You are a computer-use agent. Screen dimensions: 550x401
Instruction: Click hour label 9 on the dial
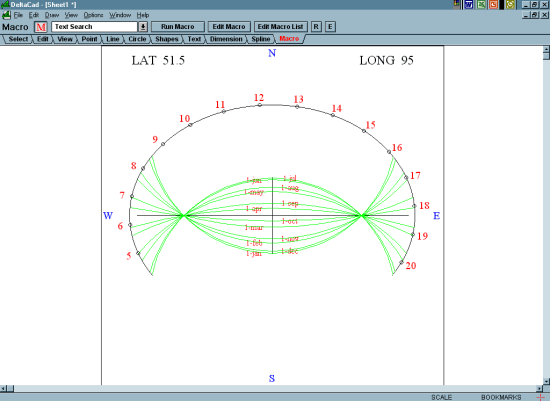click(x=155, y=140)
